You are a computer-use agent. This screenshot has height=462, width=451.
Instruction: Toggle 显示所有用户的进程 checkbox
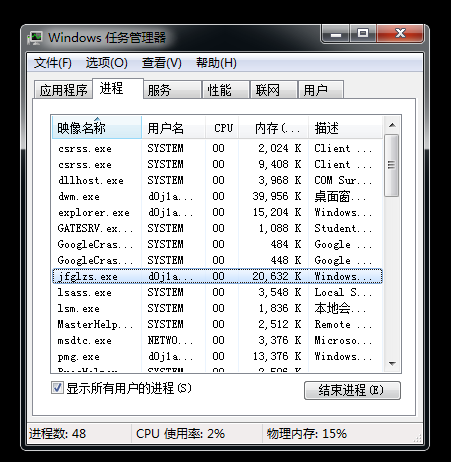click(x=57, y=388)
